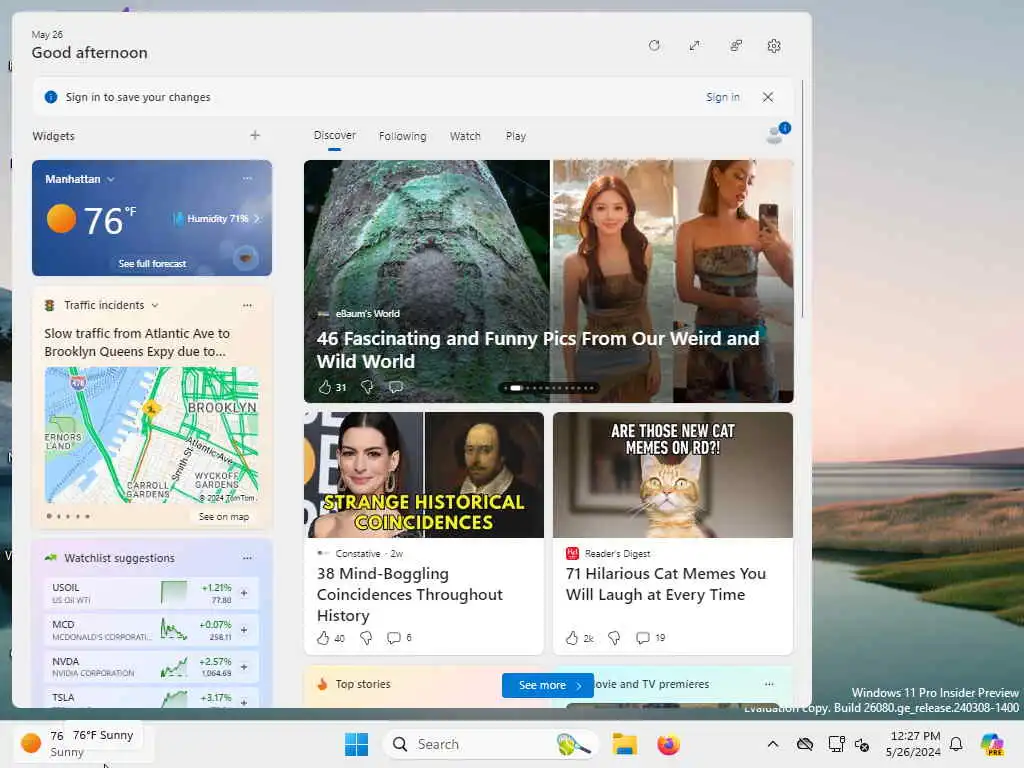
Task: Open the Top stories section
Action: [362, 684]
